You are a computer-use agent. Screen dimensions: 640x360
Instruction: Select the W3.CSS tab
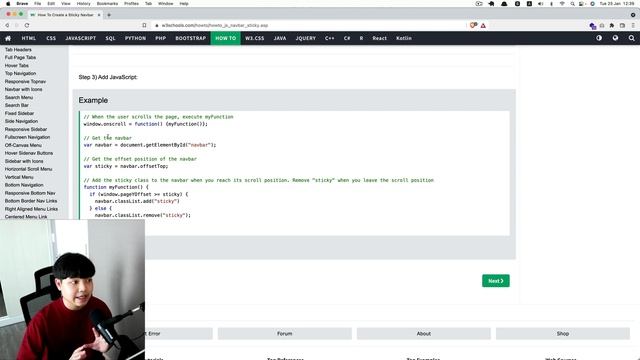point(255,38)
